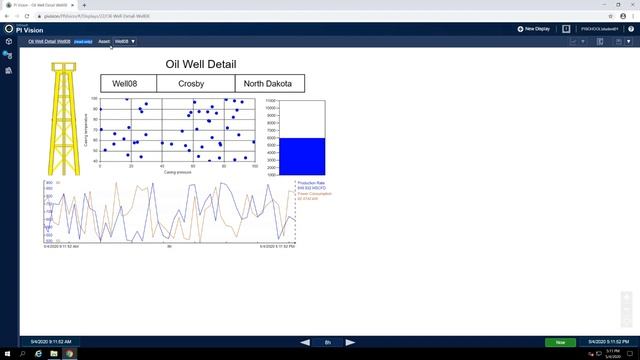
Task: Switch to Chrome in the taskbar
Action: [x=69, y=353]
